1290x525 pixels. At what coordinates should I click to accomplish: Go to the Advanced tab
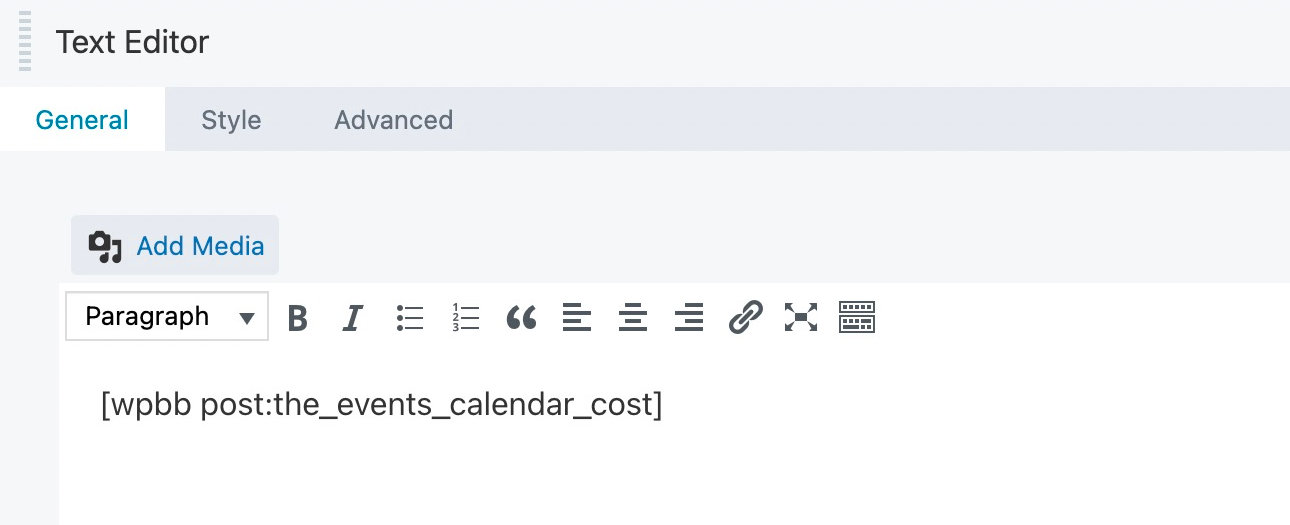coord(393,120)
